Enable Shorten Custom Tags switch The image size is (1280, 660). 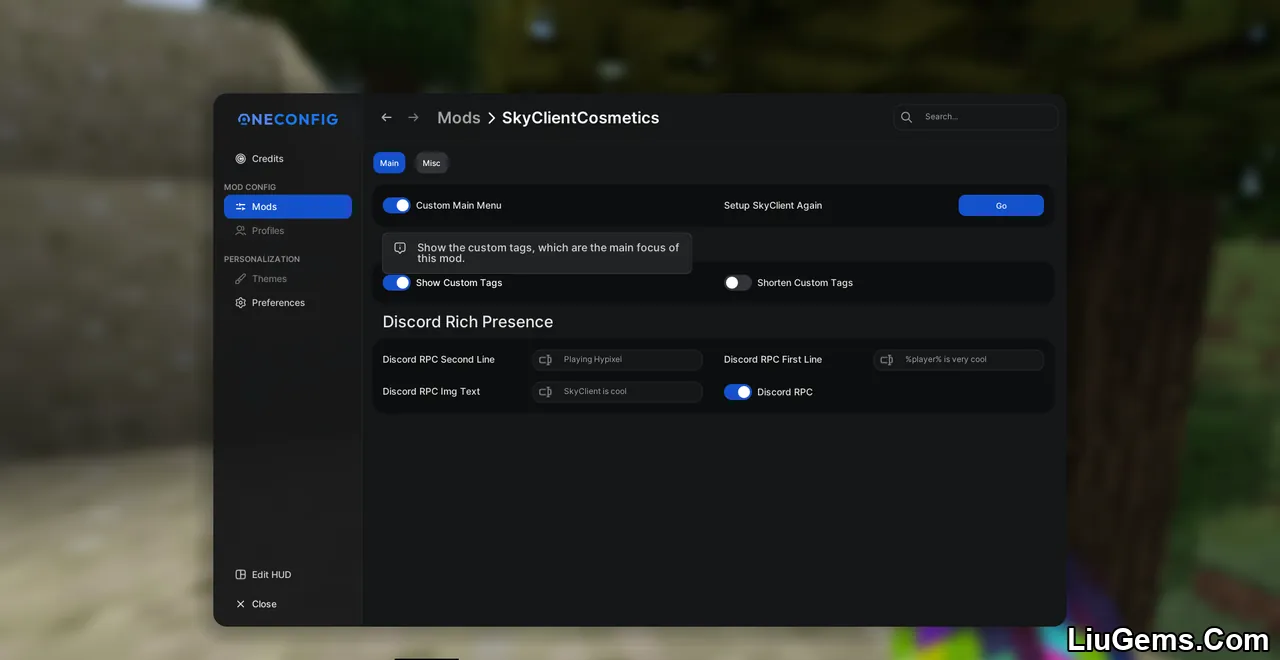[x=738, y=283]
